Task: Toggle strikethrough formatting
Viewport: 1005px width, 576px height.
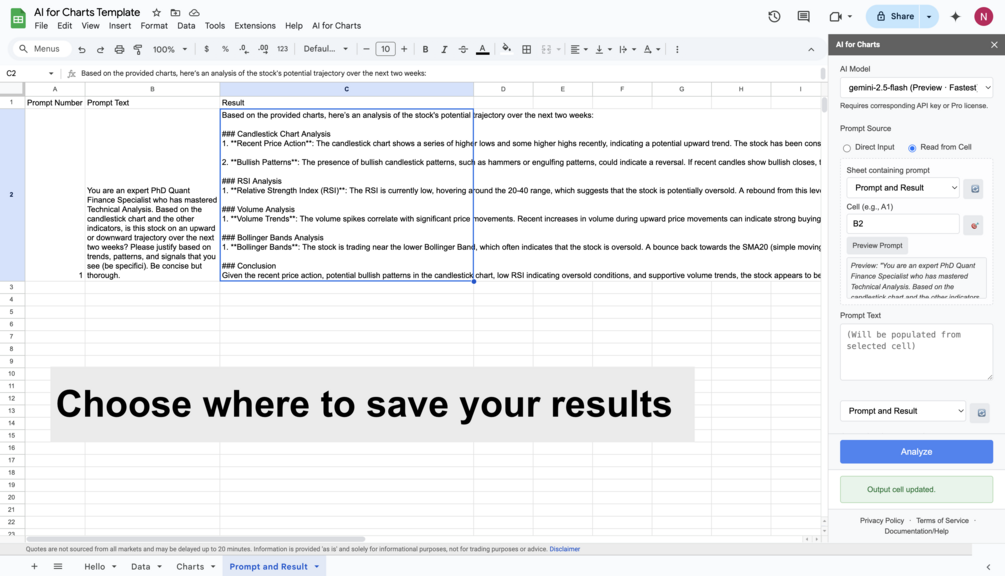Action: (x=463, y=49)
